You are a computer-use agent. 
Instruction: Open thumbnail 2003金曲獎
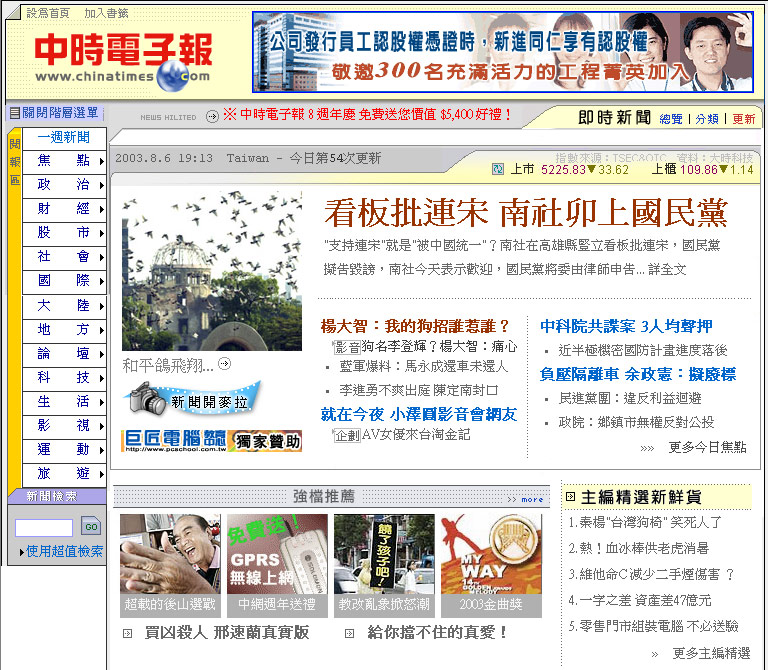point(491,566)
